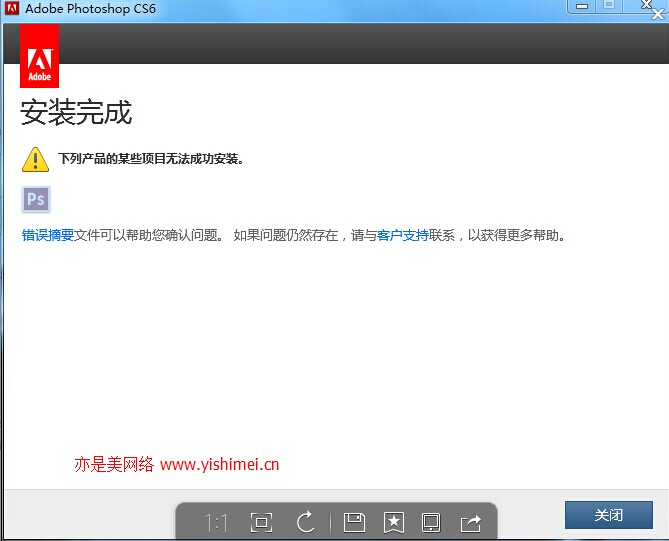Viewport: 669px width, 541px height.
Task: Click the Adobe title bar icon
Action: [12, 8]
